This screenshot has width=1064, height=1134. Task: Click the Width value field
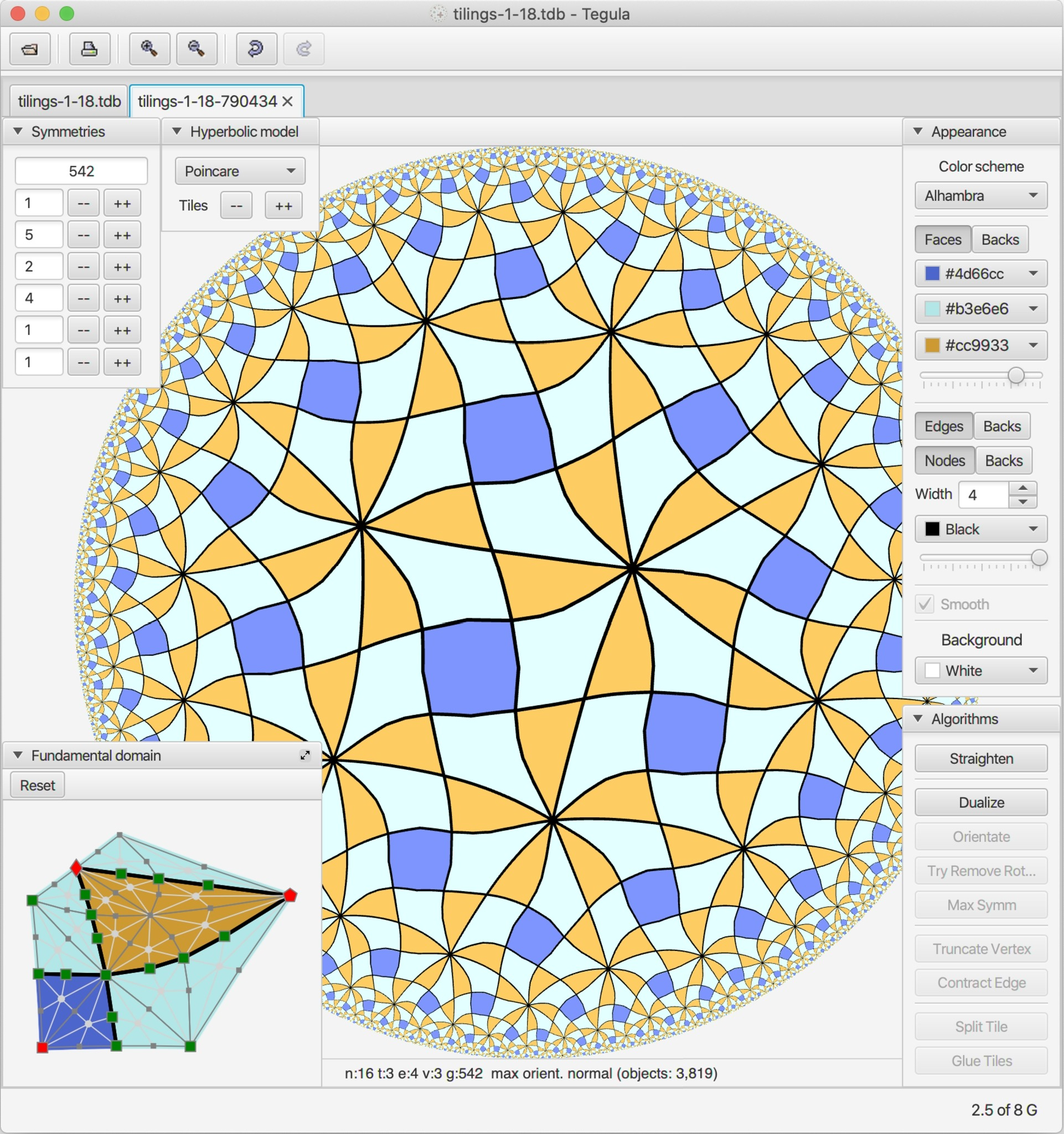[984, 495]
